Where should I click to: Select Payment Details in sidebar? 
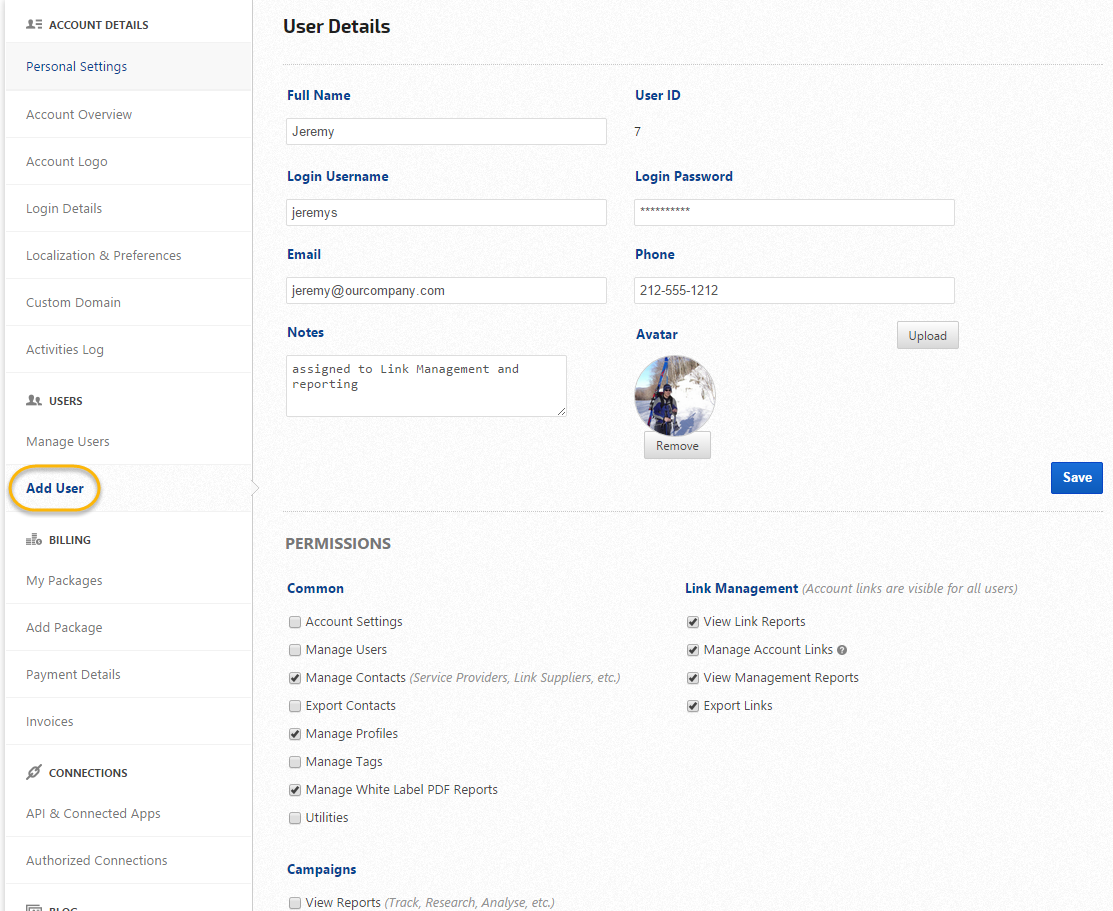click(73, 675)
